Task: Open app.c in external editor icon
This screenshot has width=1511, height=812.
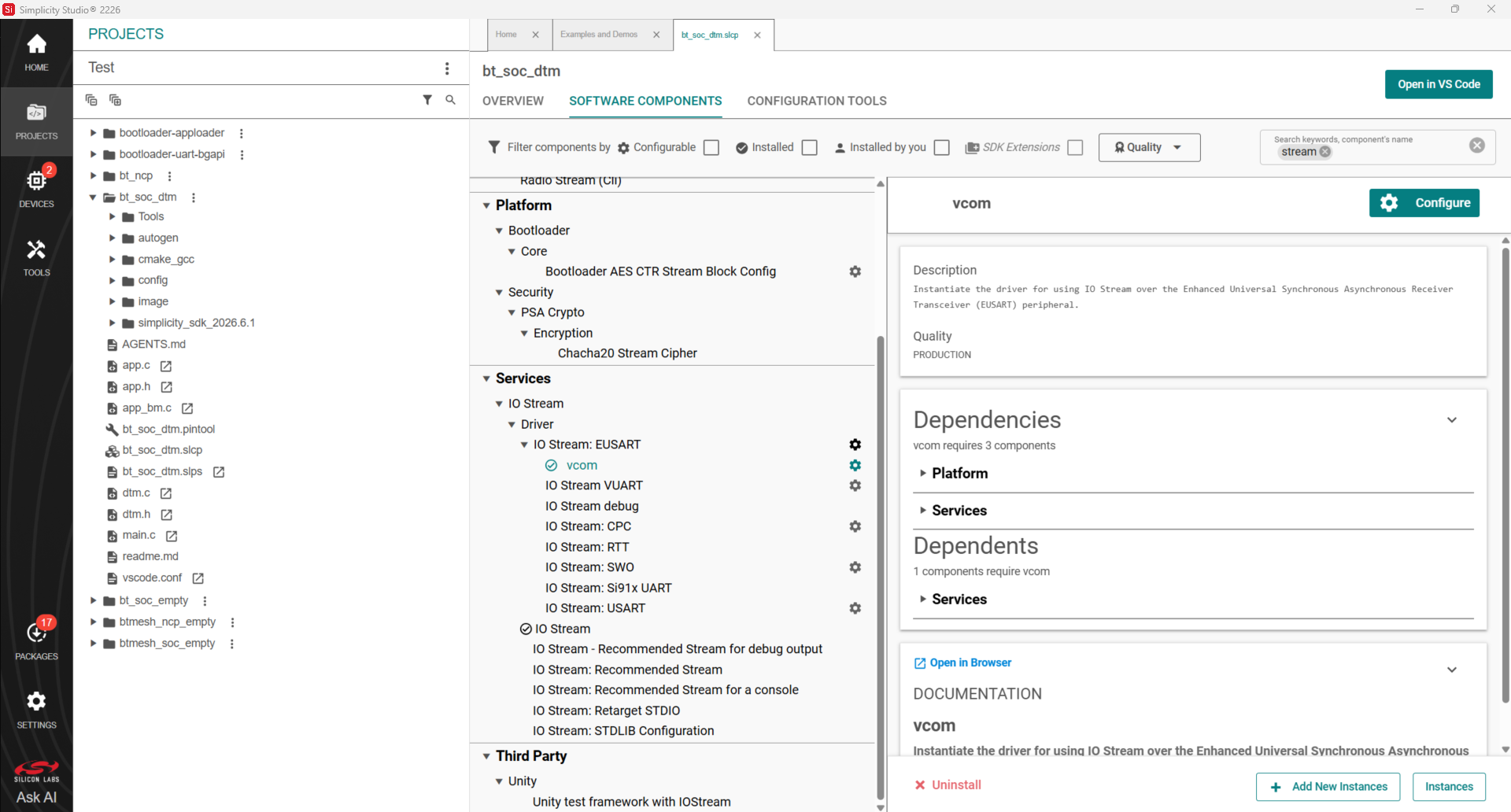Action: [166, 366]
